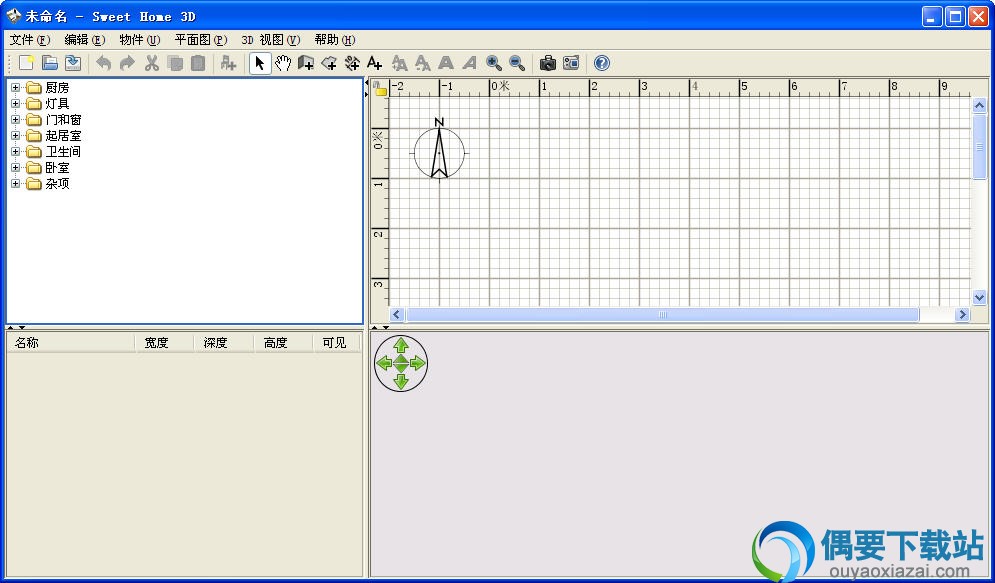The height and width of the screenshot is (583, 995).
Task: Decrease text size toolbar icon
Action: tap(423, 63)
